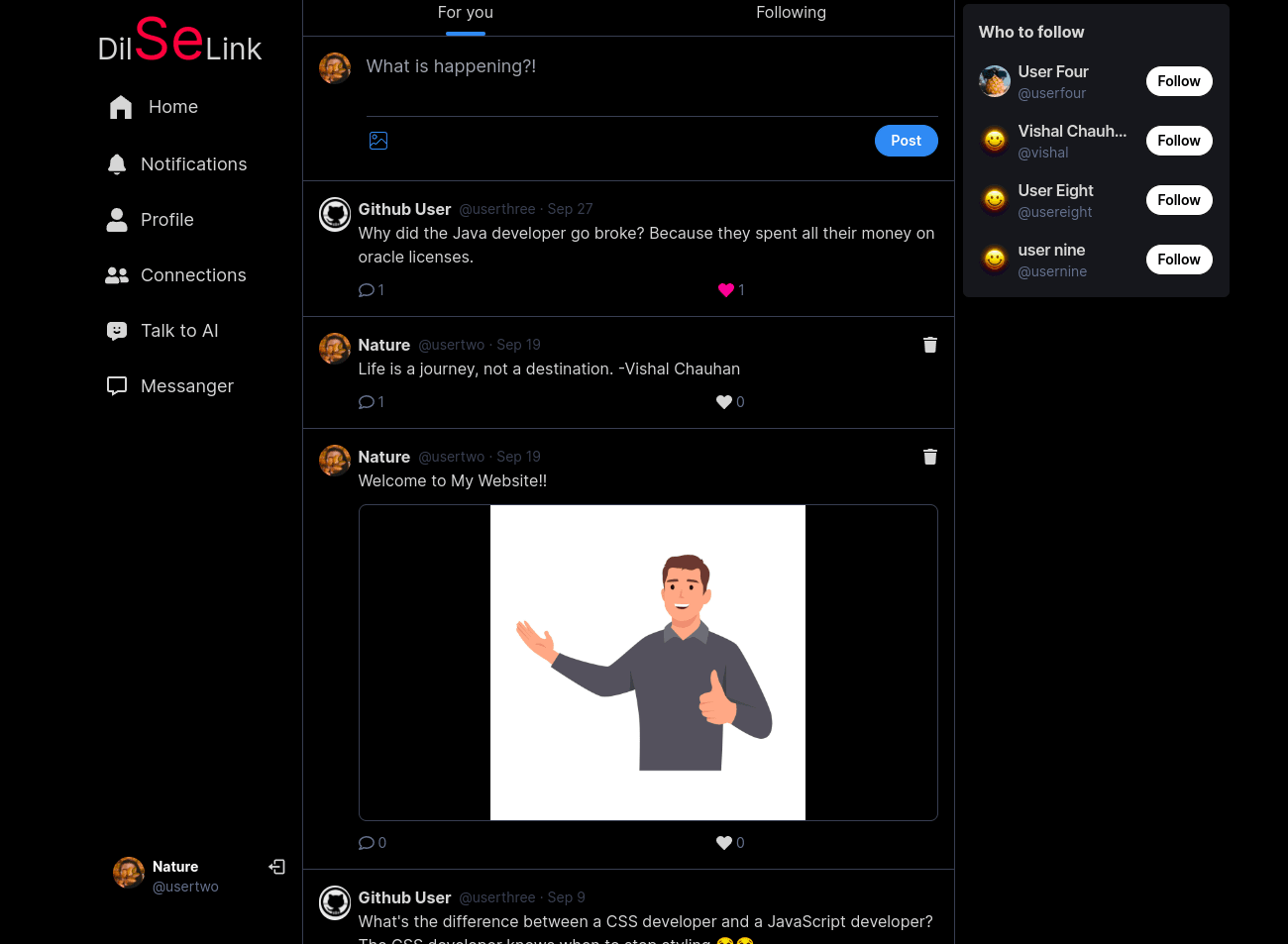Click the image upload icon in composer
Viewport: 1288px width, 944px height.
pos(378,141)
